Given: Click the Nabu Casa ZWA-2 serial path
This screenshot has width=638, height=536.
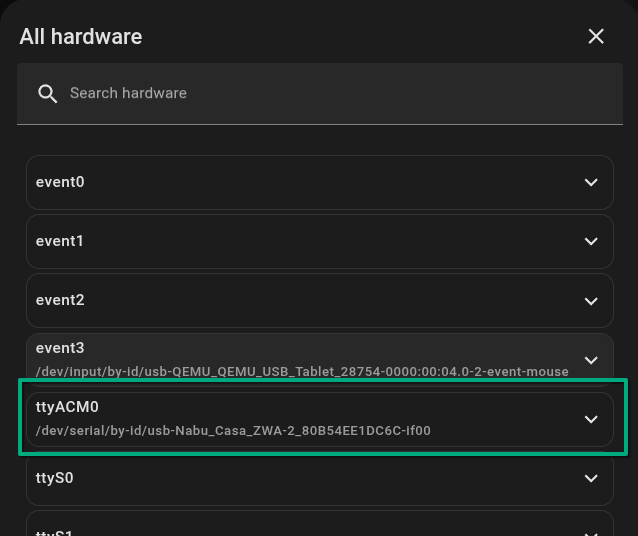Looking at the screenshot, I should (x=233, y=431).
